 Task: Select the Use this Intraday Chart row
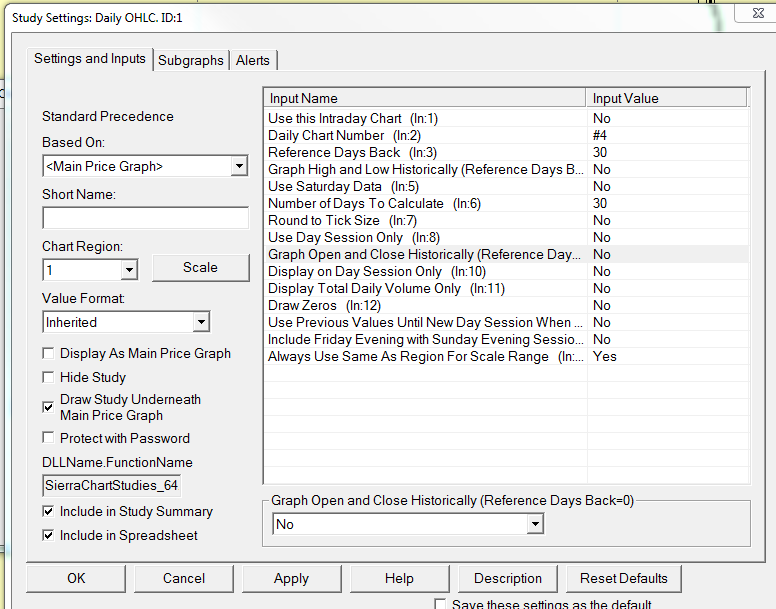pyautogui.click(x=507, y=119)
